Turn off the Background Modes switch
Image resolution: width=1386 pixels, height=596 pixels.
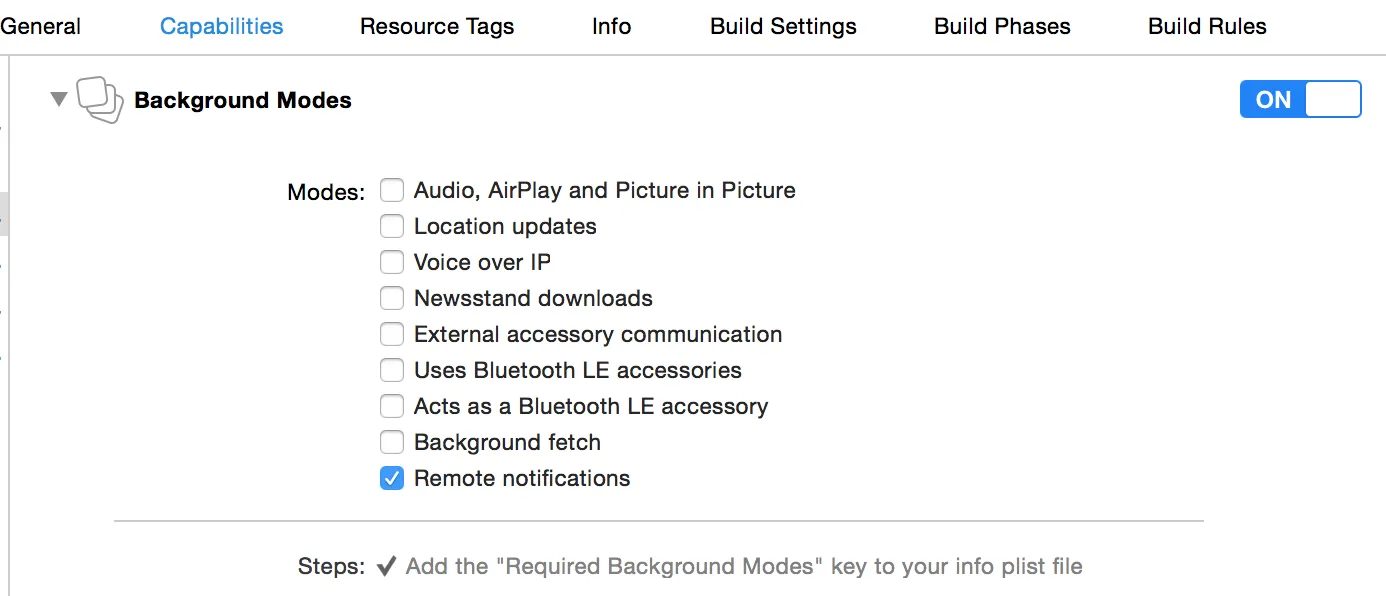[1300, 100]
